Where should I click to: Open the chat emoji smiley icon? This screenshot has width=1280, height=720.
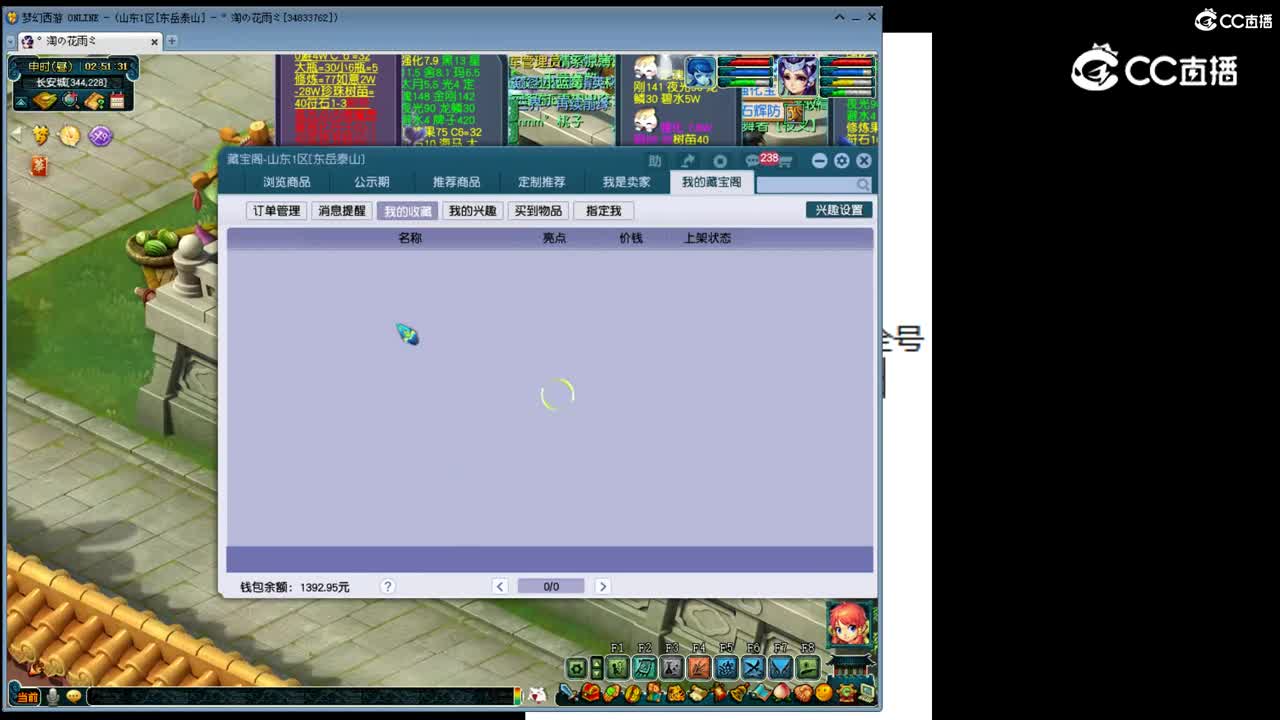pyautogui.click(x=73, y=696)
